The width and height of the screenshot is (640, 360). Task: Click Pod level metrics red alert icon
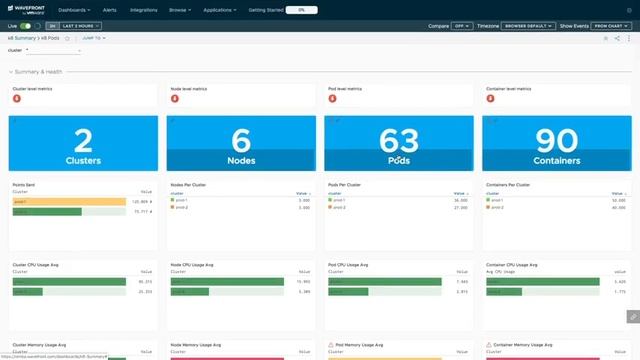tap(332, 98)
